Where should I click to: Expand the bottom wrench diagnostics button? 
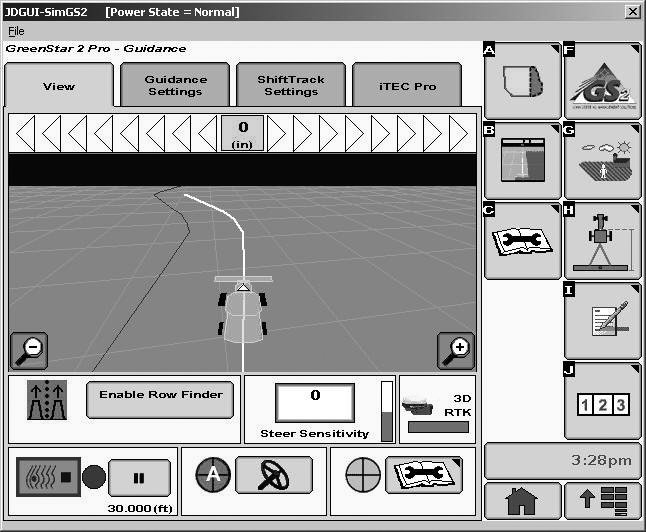424,475
